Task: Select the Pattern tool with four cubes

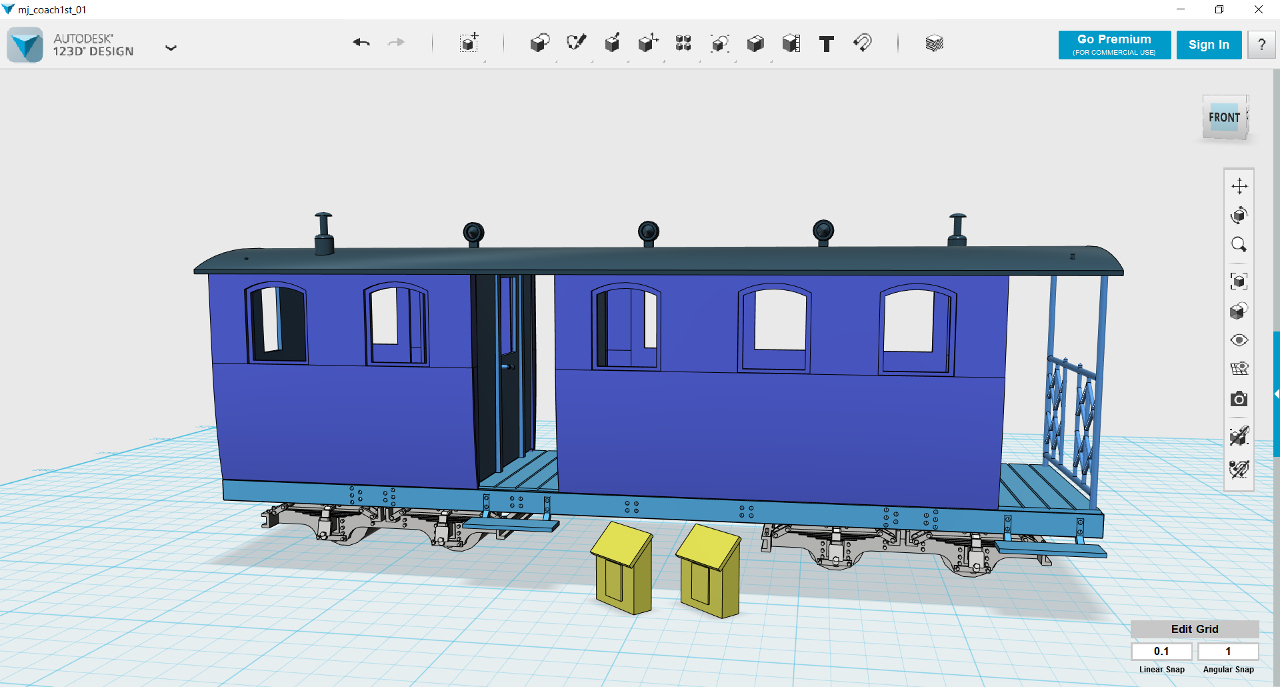Action: [684, 43]
